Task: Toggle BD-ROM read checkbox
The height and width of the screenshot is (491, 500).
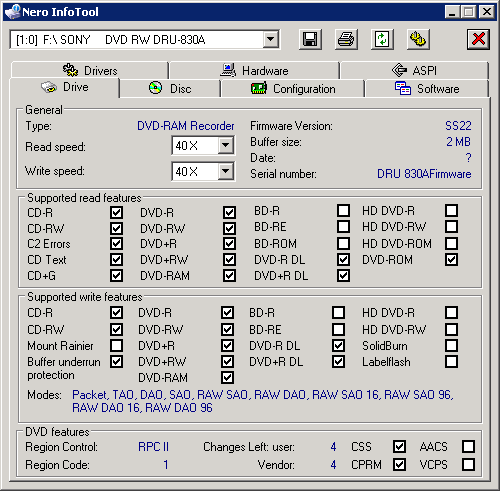Action: point(343,243)
